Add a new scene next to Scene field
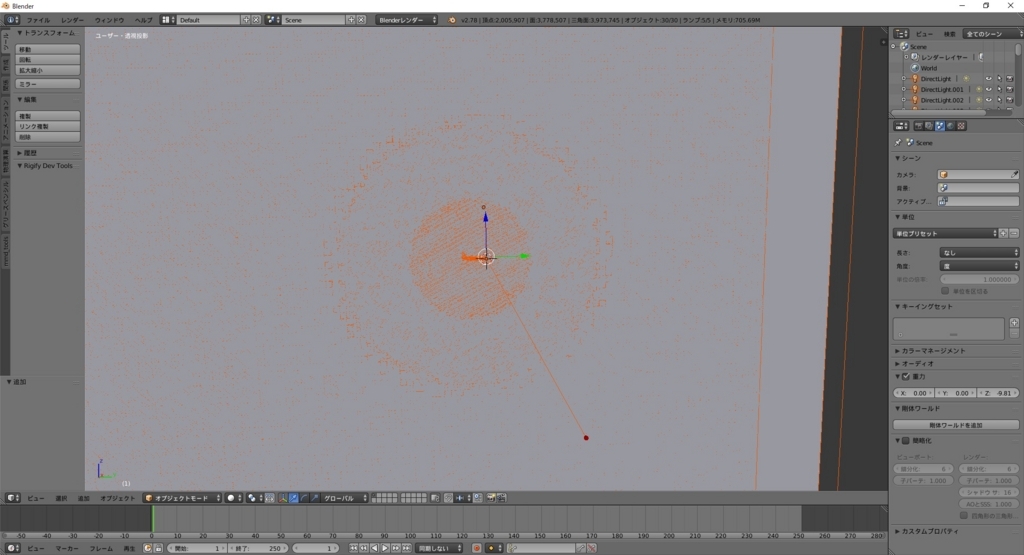This screenshot has height=555, width=1024. click(351, 20)
